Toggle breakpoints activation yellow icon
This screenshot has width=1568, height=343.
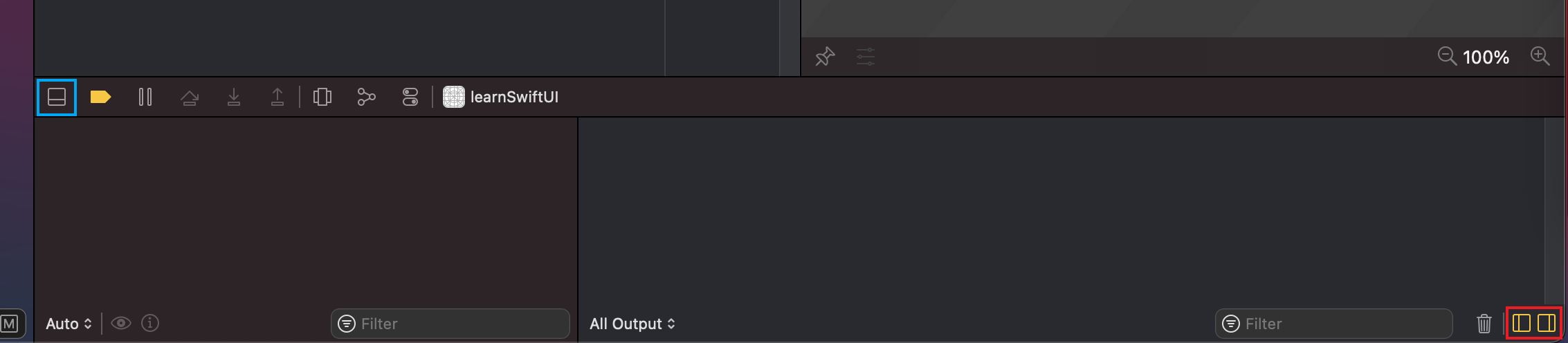pos(100,97)
